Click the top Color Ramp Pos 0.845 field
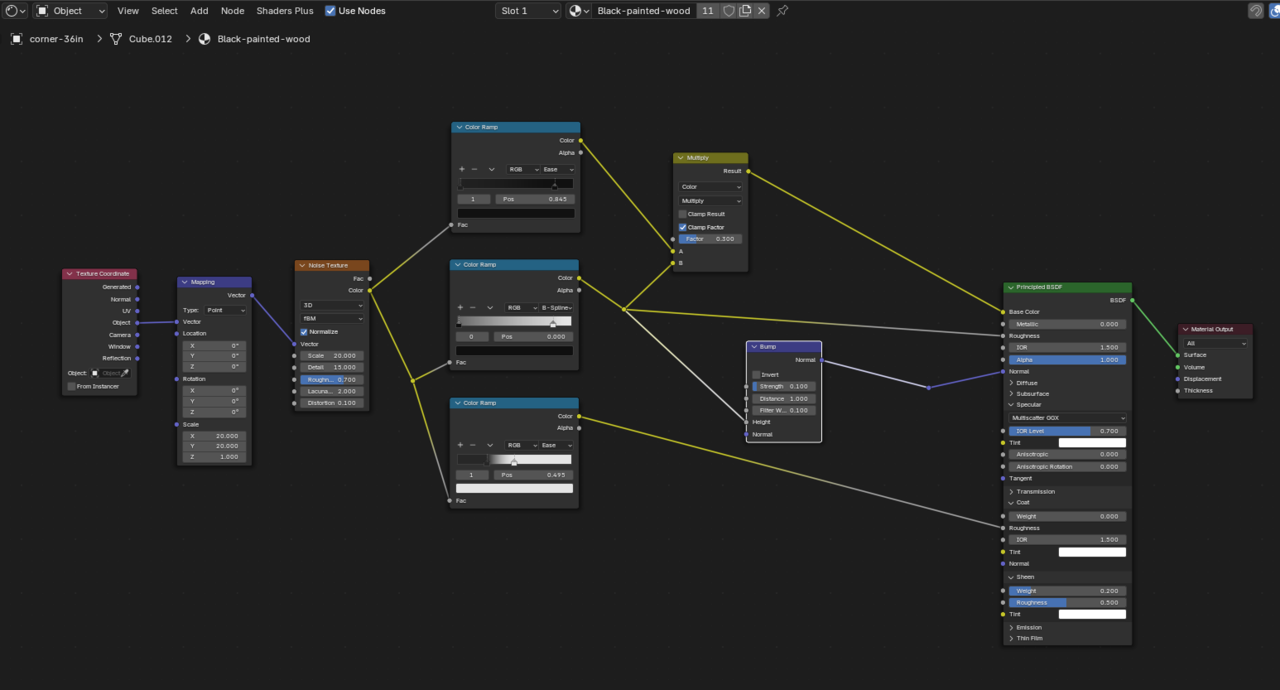The image size is (1280, 690). (535, 199)
